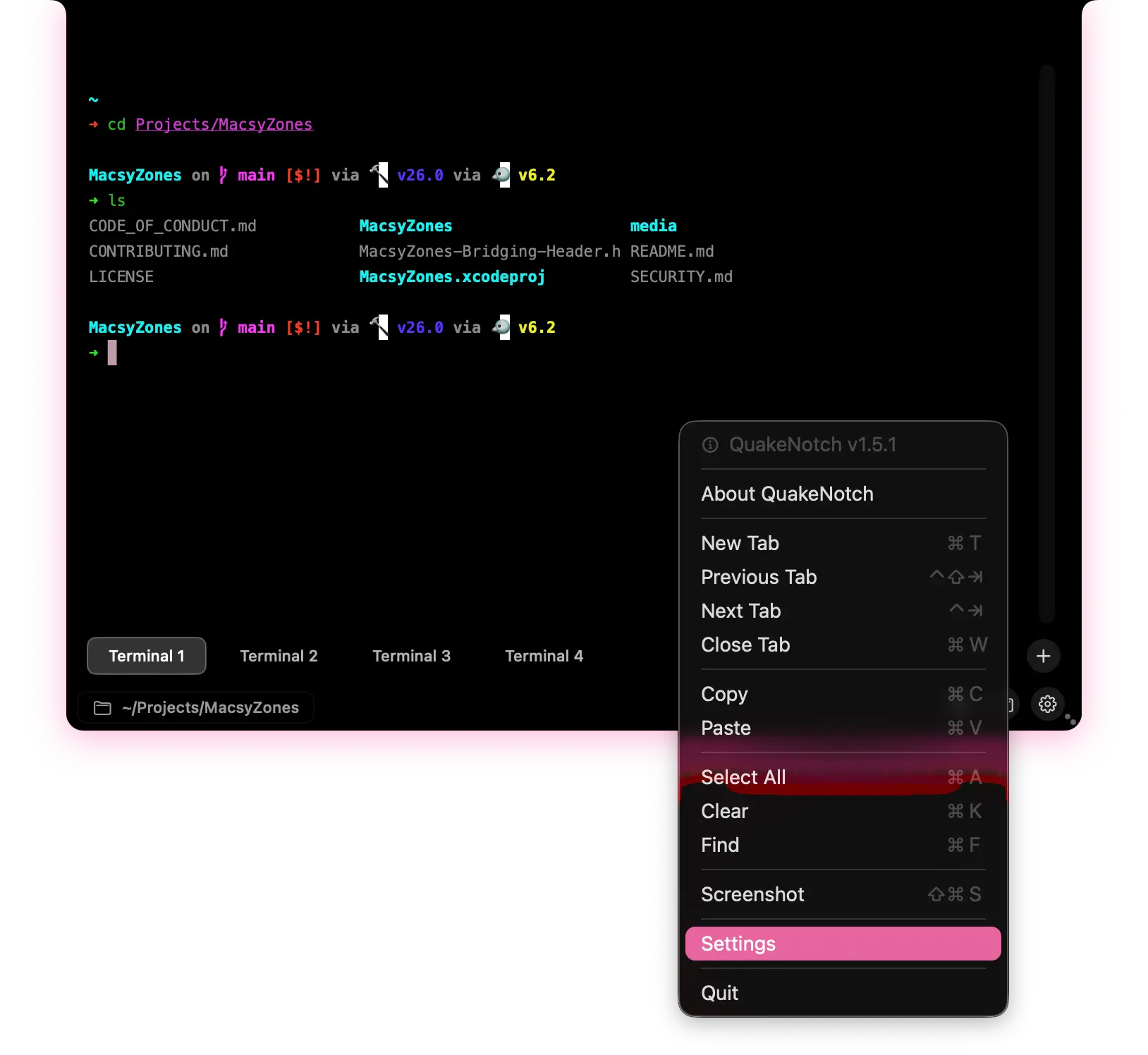
Task: Click the hammer icon next to v26.0
Action: click(379, 175)
